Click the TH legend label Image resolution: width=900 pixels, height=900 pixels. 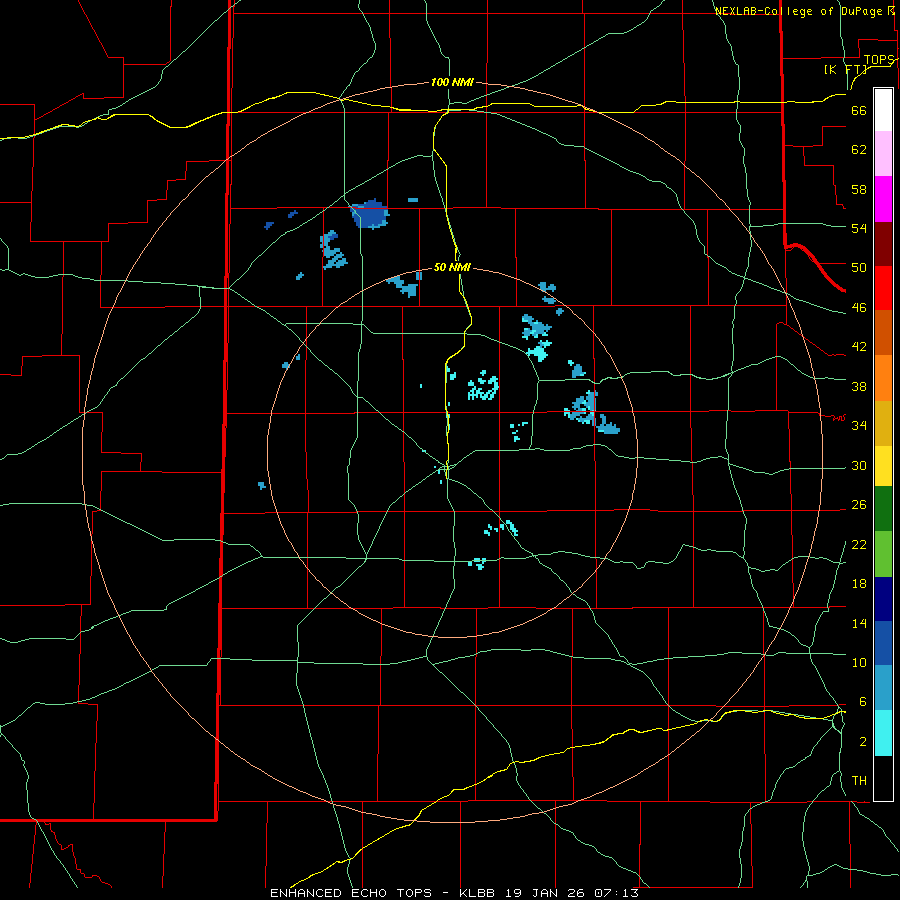coord(859,781)
